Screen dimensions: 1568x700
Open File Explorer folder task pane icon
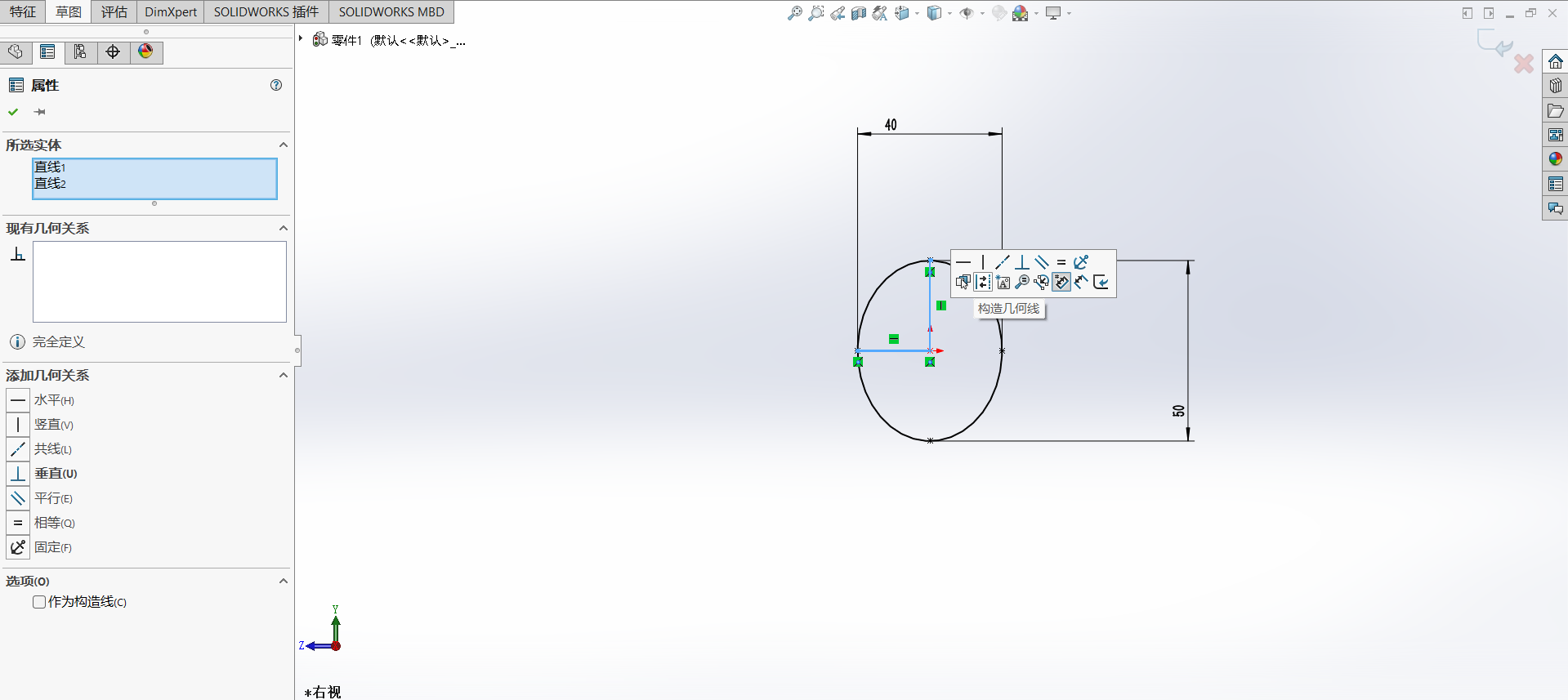(1555, 110)
